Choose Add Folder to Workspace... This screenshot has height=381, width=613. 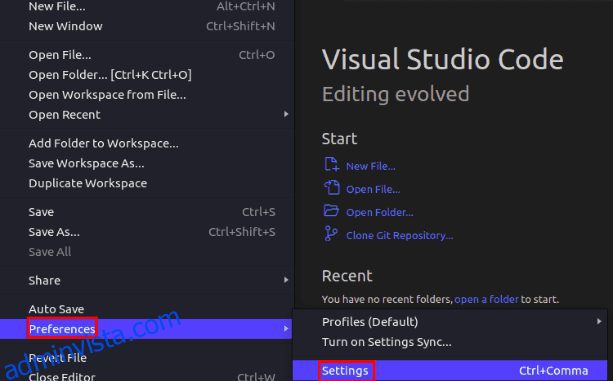147,143
